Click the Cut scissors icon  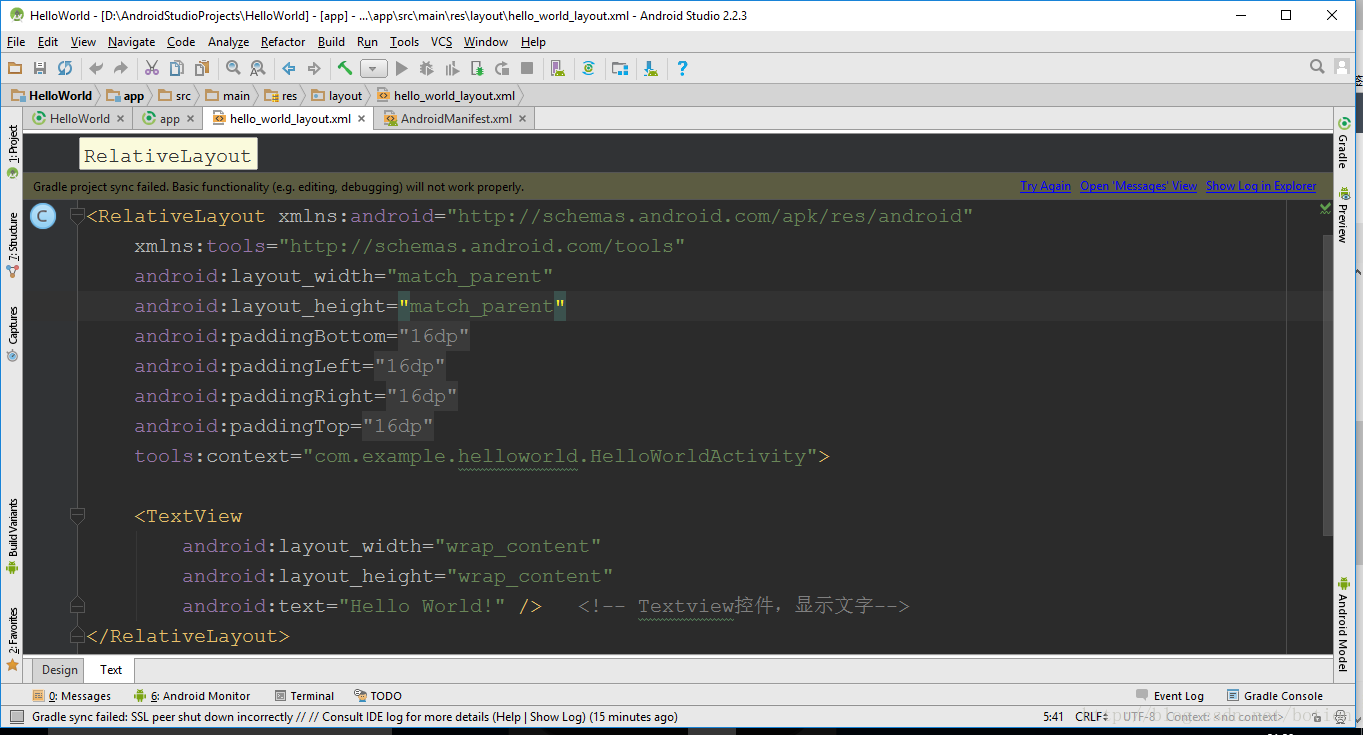pyautogui.click(x=152, y=68)
